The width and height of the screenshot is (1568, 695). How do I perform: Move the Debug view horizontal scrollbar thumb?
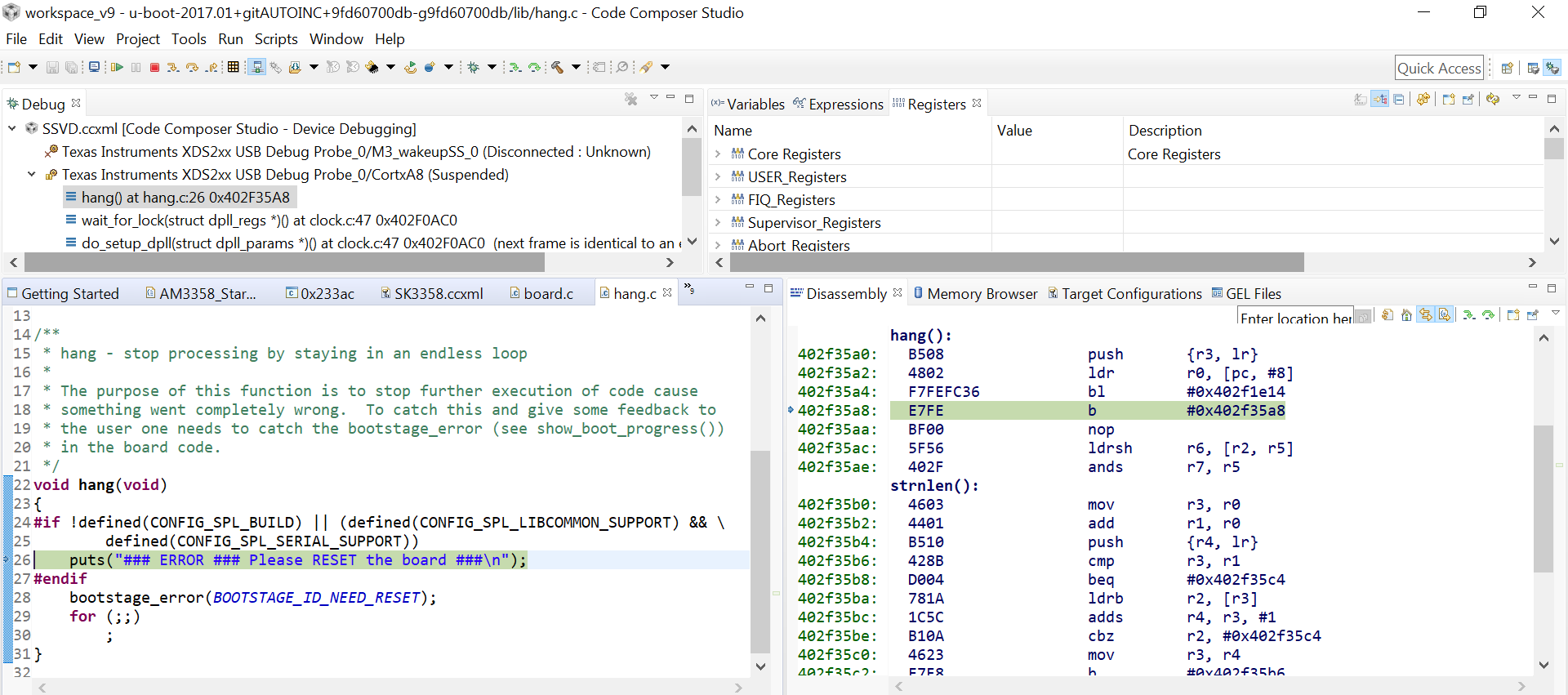284,262
